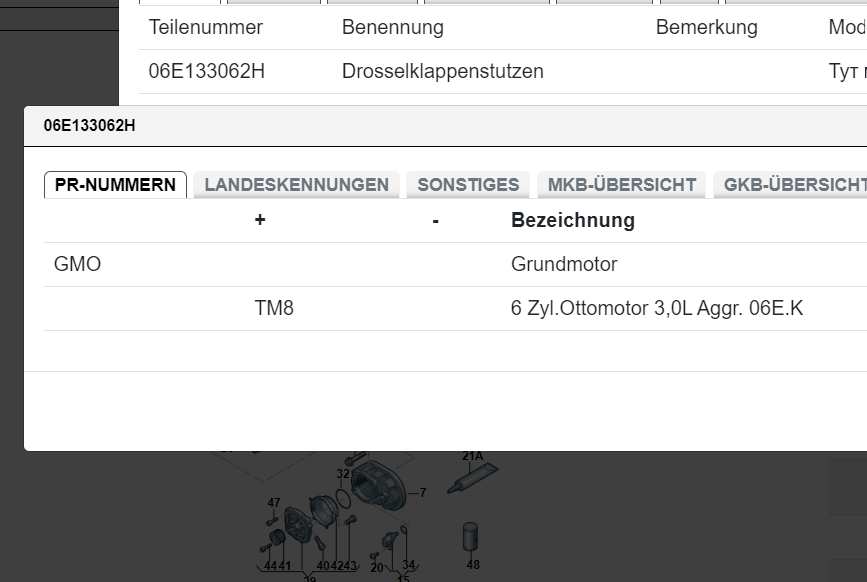Click the Drosselklappenstutzen name cell
This screenshot has width=867, height=582.
[x=442, y=71]
